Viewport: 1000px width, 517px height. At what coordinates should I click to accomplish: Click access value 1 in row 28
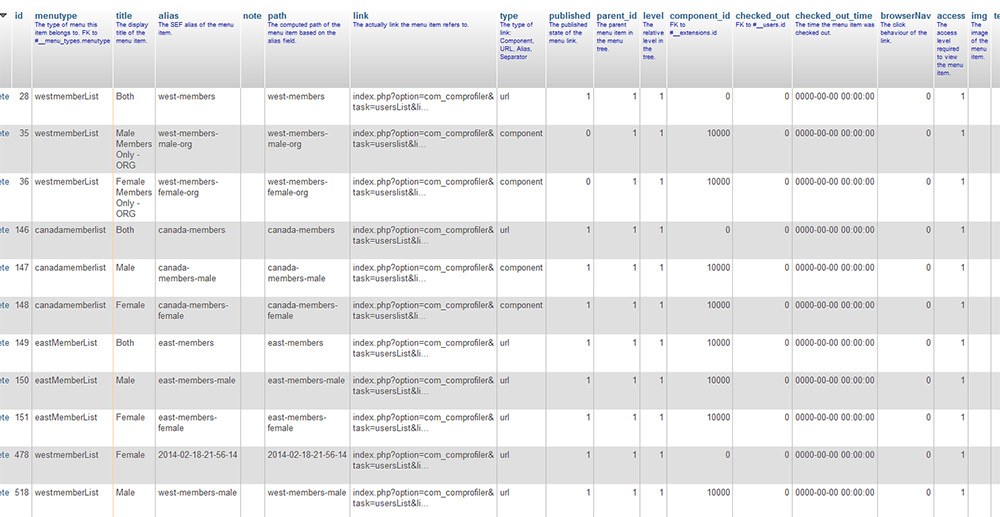coord(962,96)
